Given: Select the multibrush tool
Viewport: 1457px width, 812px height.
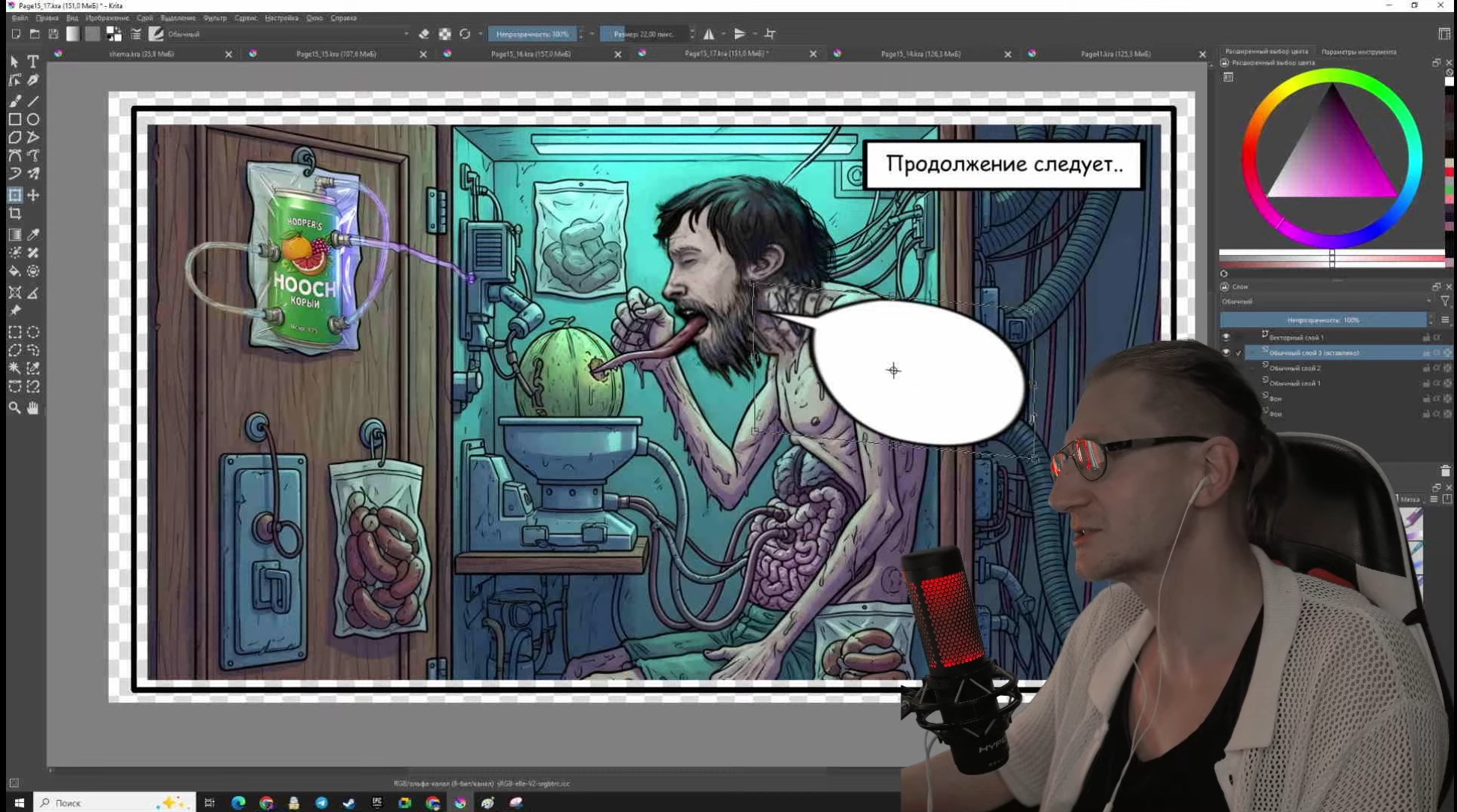Looking at the screenshot, I should (33, 173).
